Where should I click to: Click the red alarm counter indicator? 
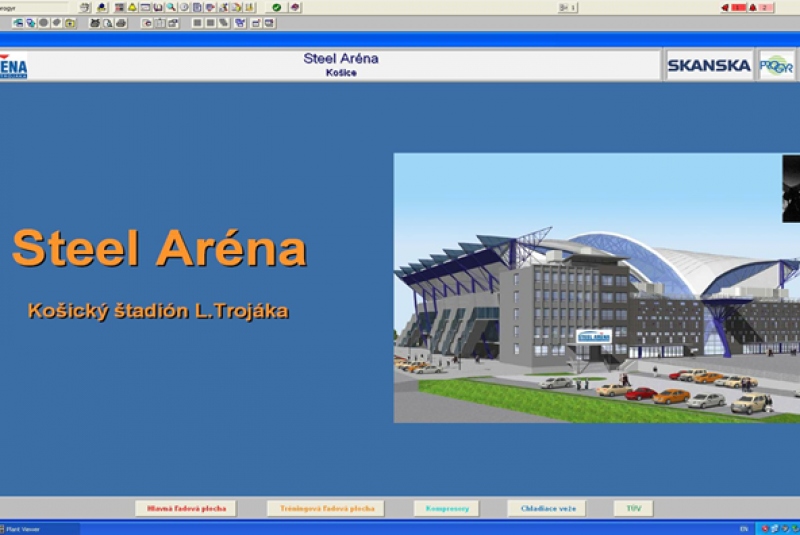tap(734, 8)
